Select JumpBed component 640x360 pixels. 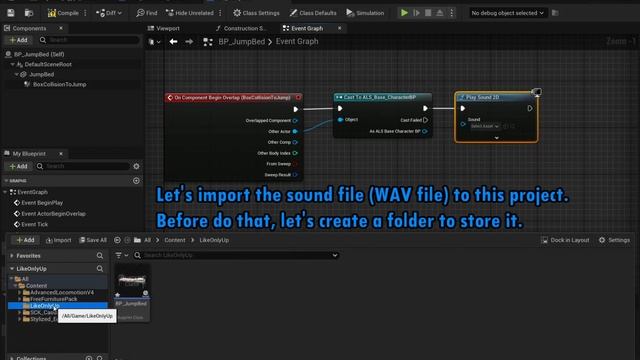point(41,74)
